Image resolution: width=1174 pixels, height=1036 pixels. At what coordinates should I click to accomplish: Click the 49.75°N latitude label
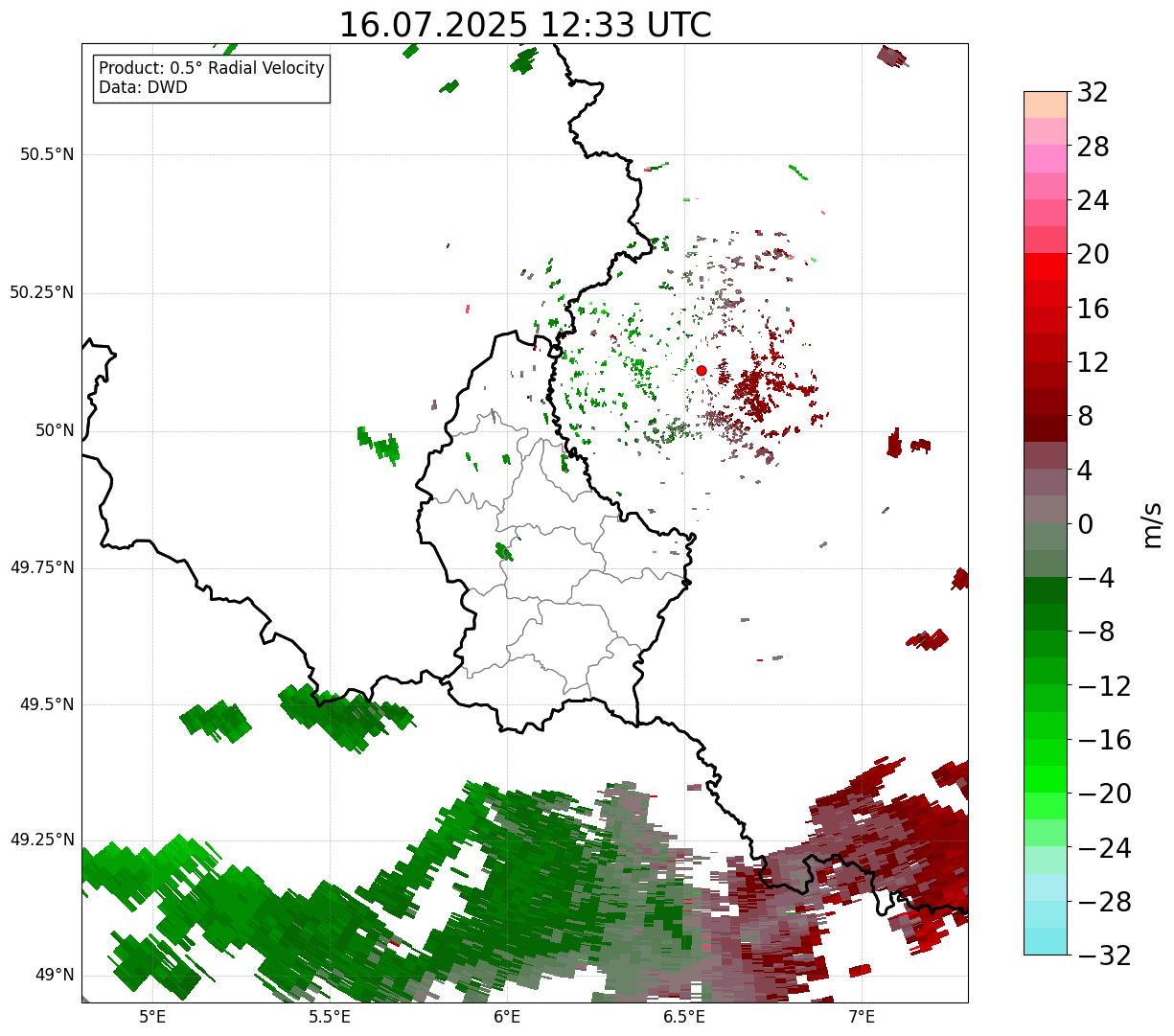(x=41, y=567)
